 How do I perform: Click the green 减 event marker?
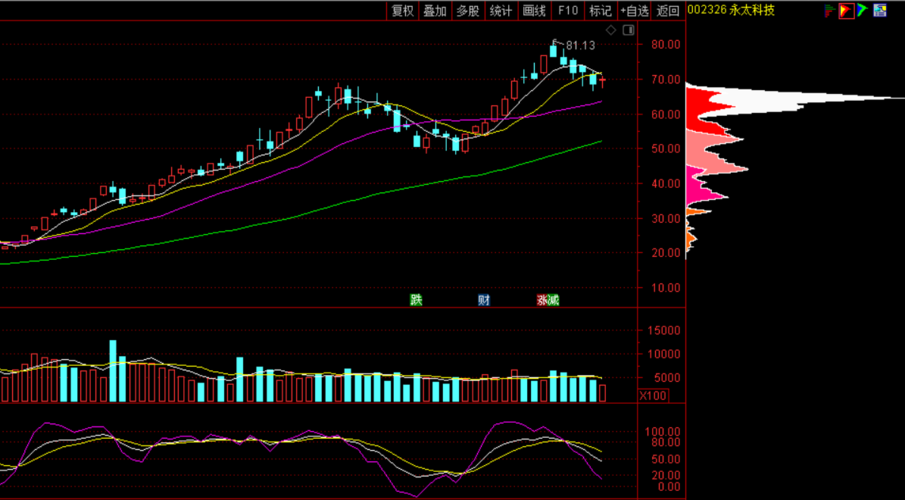(554, 300)
